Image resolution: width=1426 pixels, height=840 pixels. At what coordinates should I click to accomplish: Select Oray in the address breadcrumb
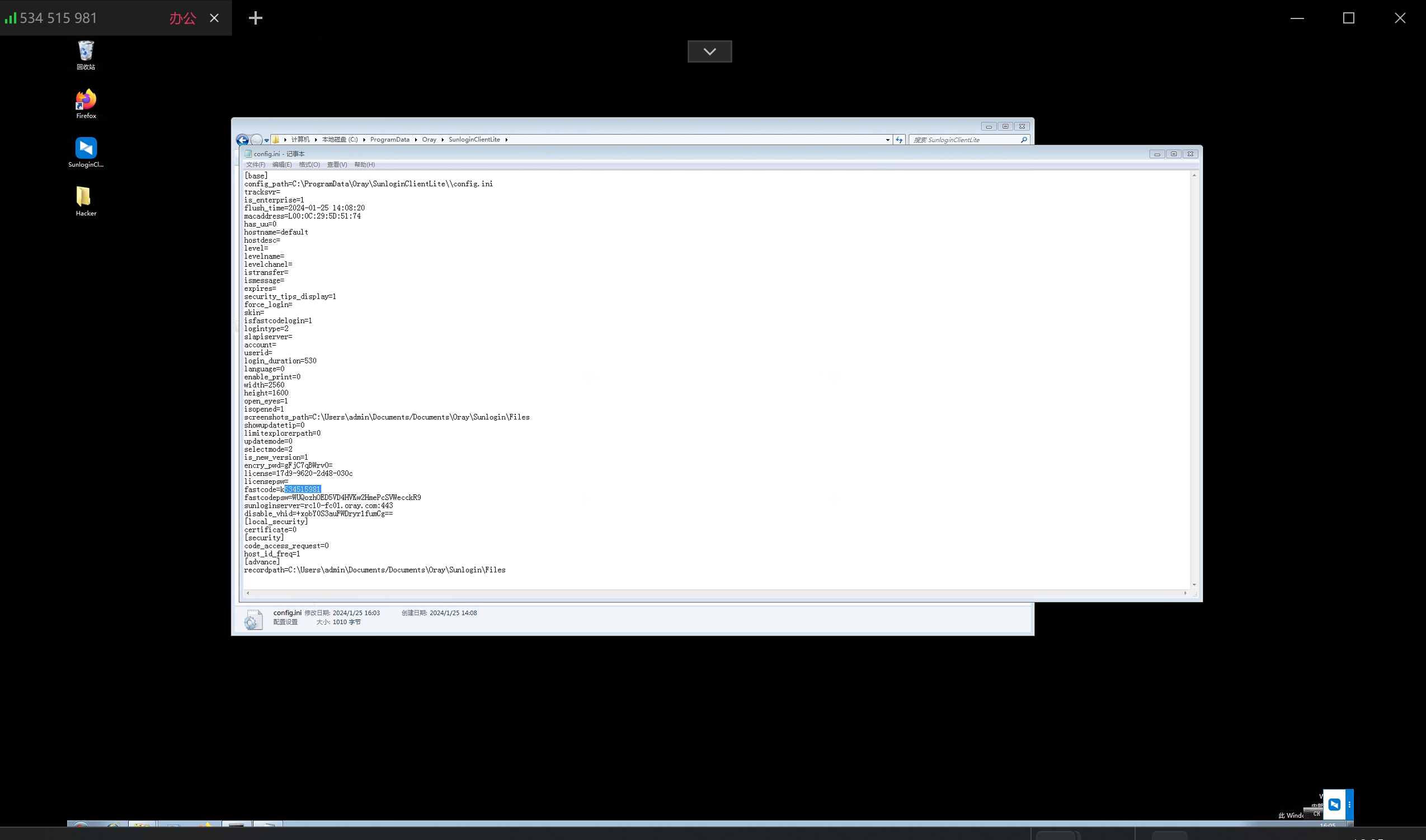tap(429, 139)
